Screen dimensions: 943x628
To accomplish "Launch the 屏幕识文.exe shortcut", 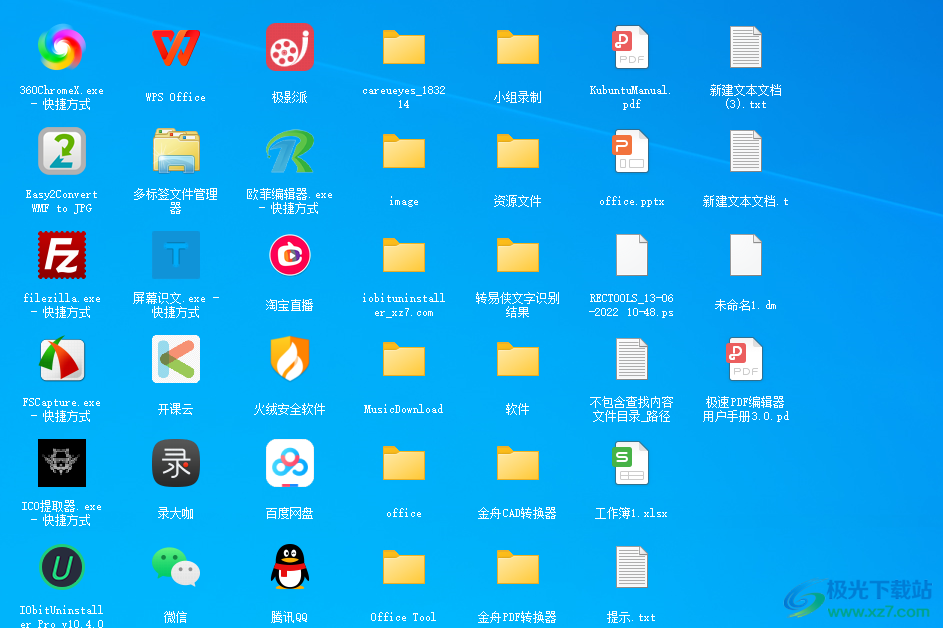I will tap(176, 255).
